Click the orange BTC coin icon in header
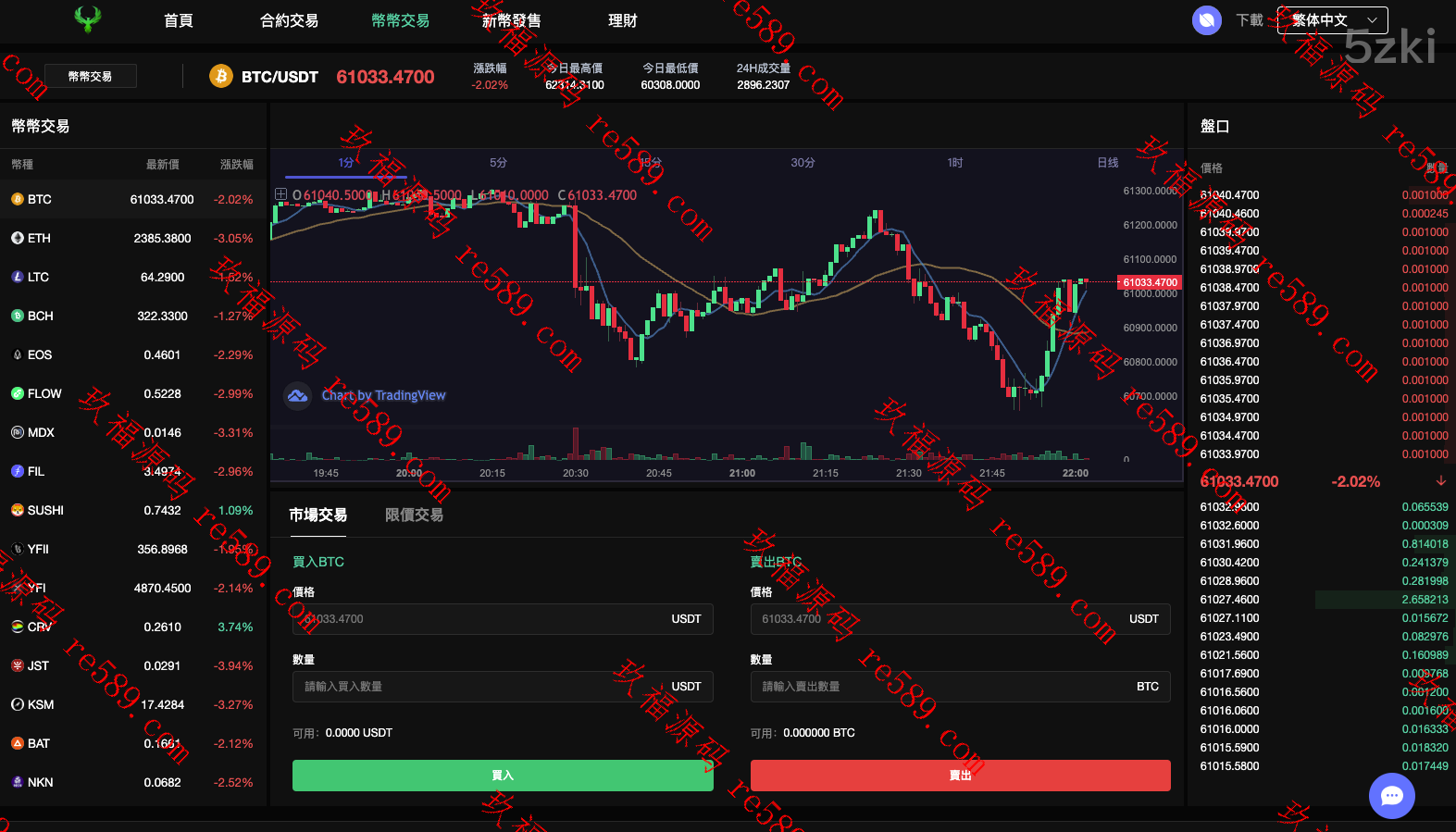Image resolution: width=1456 pixels, height=832 pixels. [x=220, y=77]
